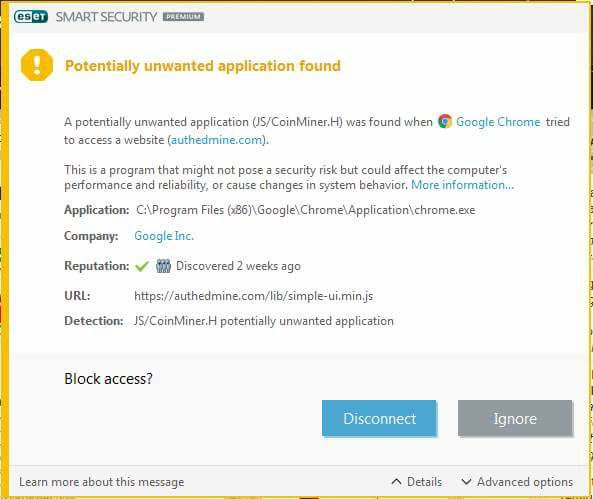Click the Google Chrome browser icon

pyautogui.click(x=445, y=121)
